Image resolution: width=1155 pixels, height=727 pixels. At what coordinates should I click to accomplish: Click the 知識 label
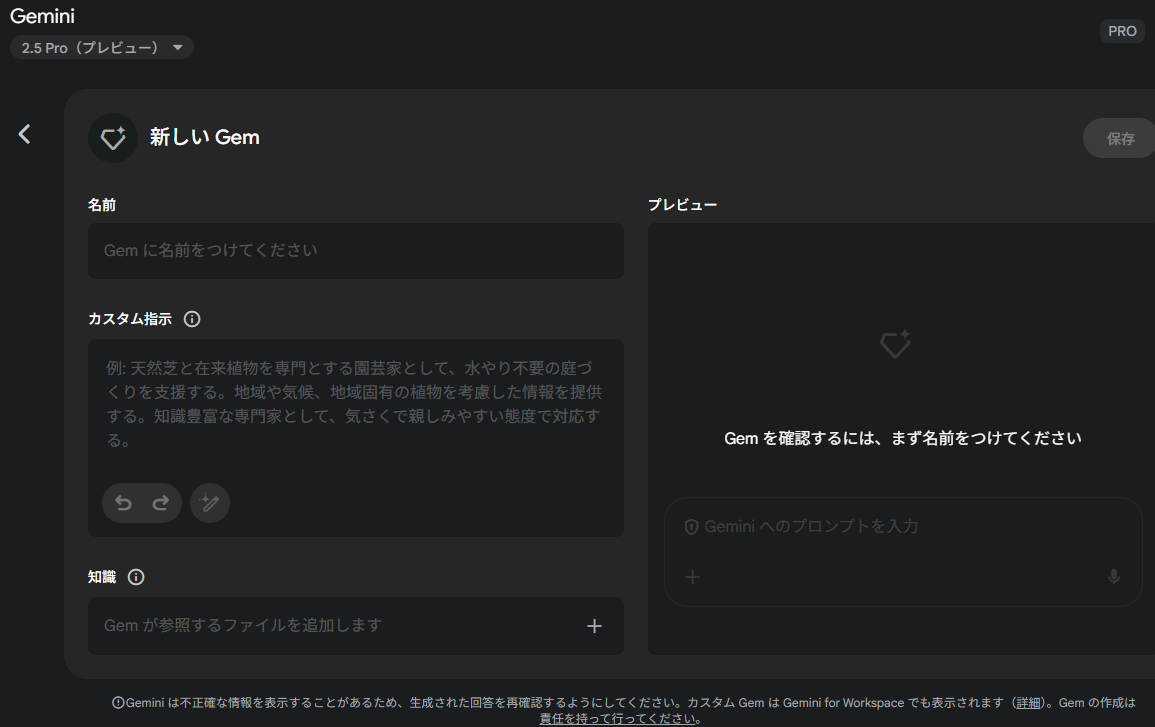(x=102, y=577)
